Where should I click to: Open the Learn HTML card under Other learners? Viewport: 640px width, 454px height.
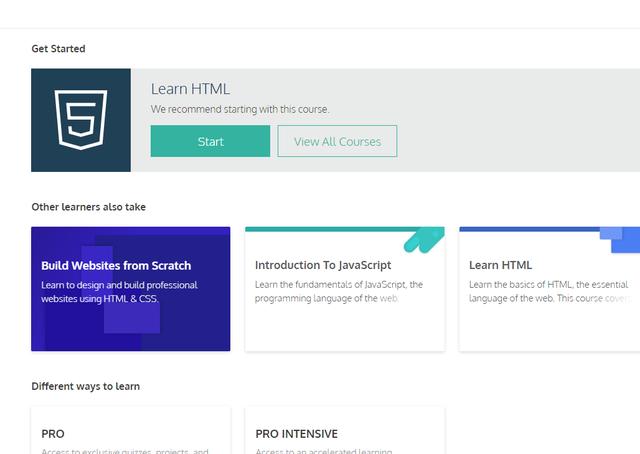(549, 289)
